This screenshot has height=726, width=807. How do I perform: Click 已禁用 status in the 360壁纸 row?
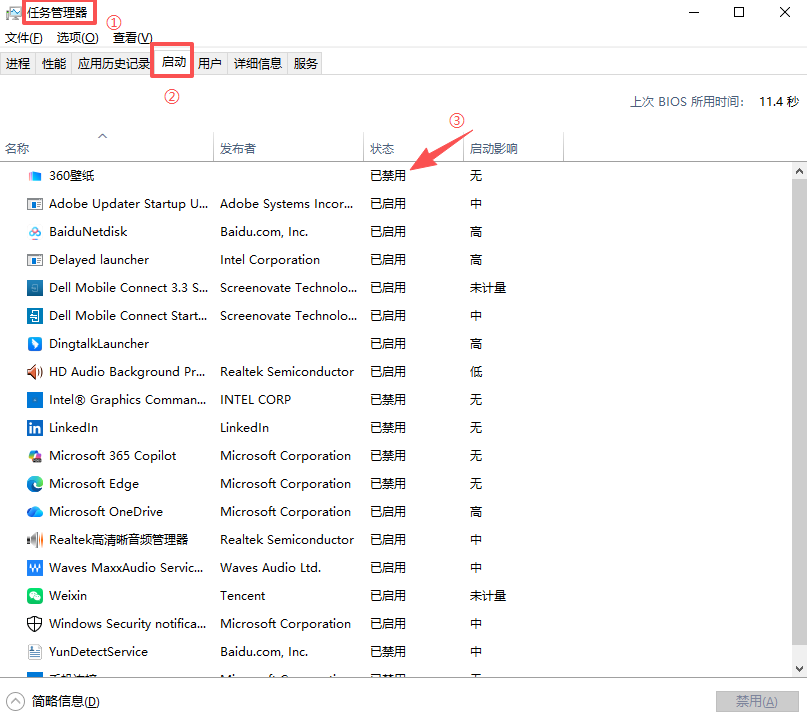click(x=388, y=176)
